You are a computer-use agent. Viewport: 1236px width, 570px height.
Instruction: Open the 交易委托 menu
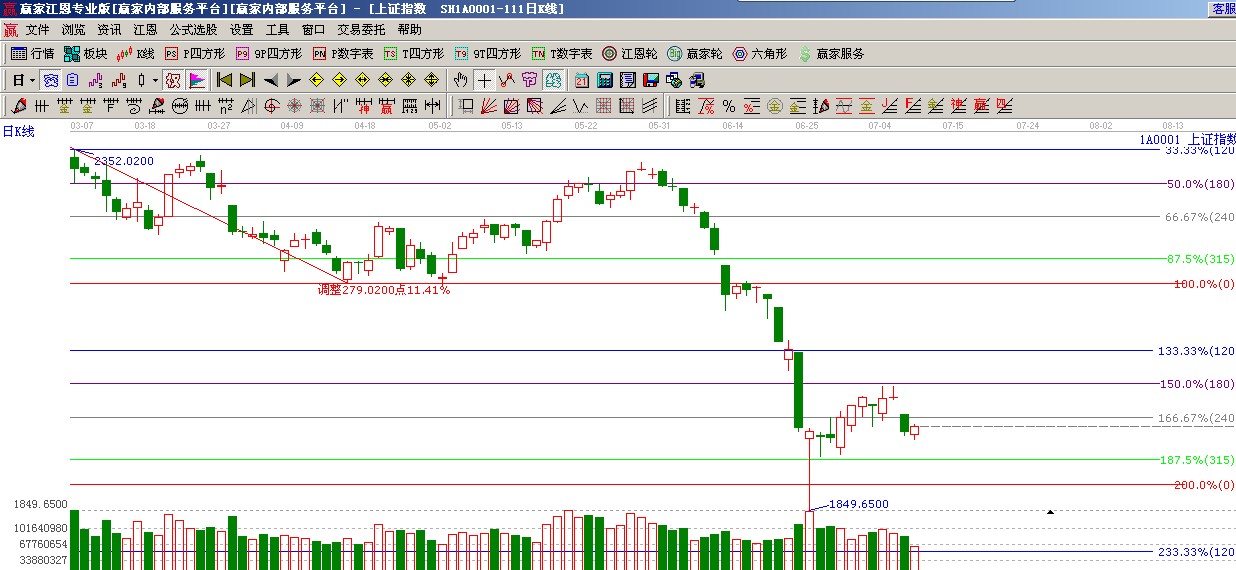[361, 30]
